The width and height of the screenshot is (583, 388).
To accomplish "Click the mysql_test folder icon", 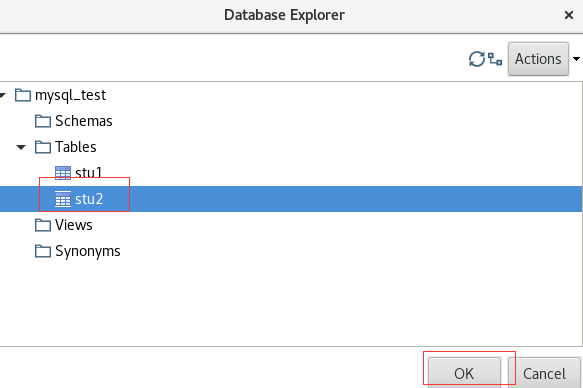I will [23, 95].
